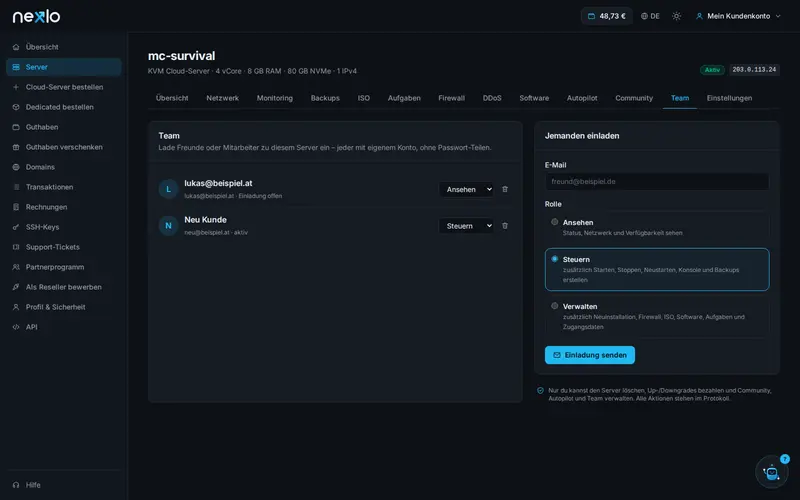Open Cloud-Server bestellen link in sidebar
The image size is (800, 500).
click(64, 87)
